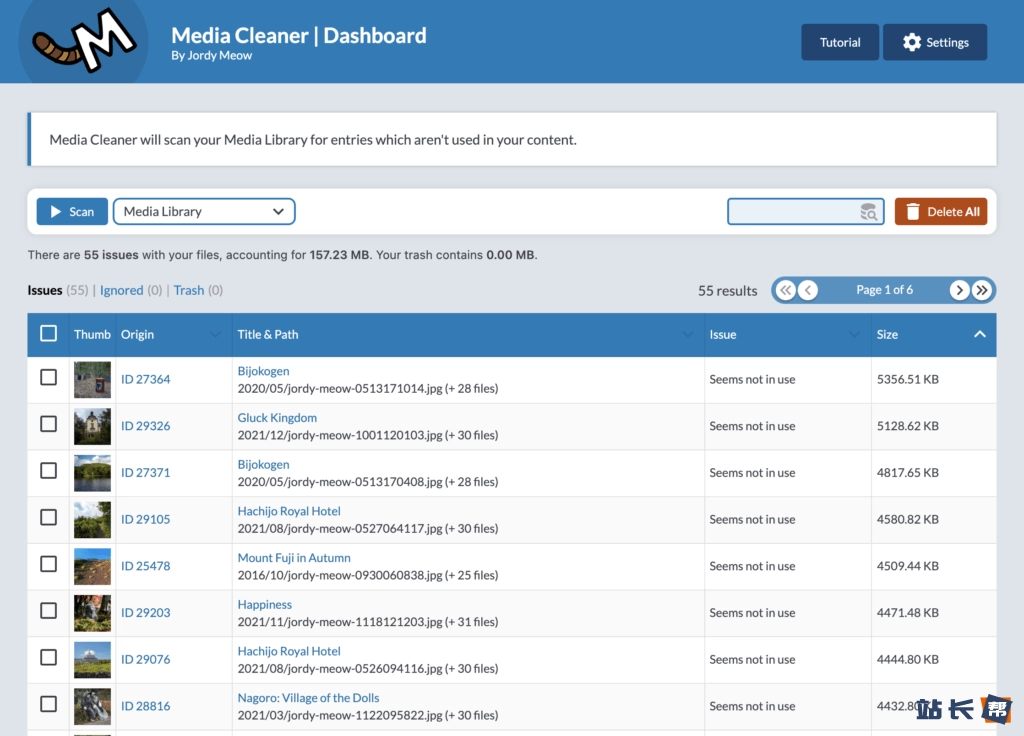Click the Mount Fuji in Autumn thumbnail
1024x736 pixels.
coord(92,566)
